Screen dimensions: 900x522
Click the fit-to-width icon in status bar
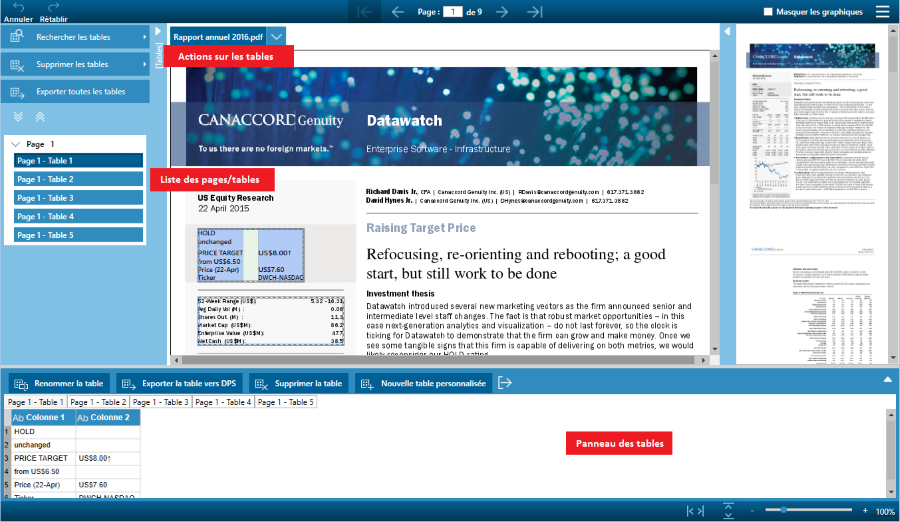[x=696, y=511]
